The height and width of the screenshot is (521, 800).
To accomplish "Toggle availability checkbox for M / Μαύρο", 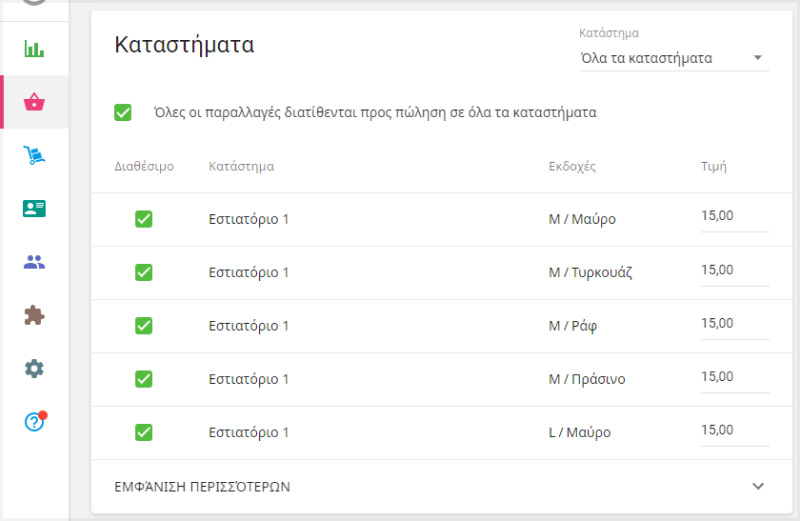I will tap(143, 219).
